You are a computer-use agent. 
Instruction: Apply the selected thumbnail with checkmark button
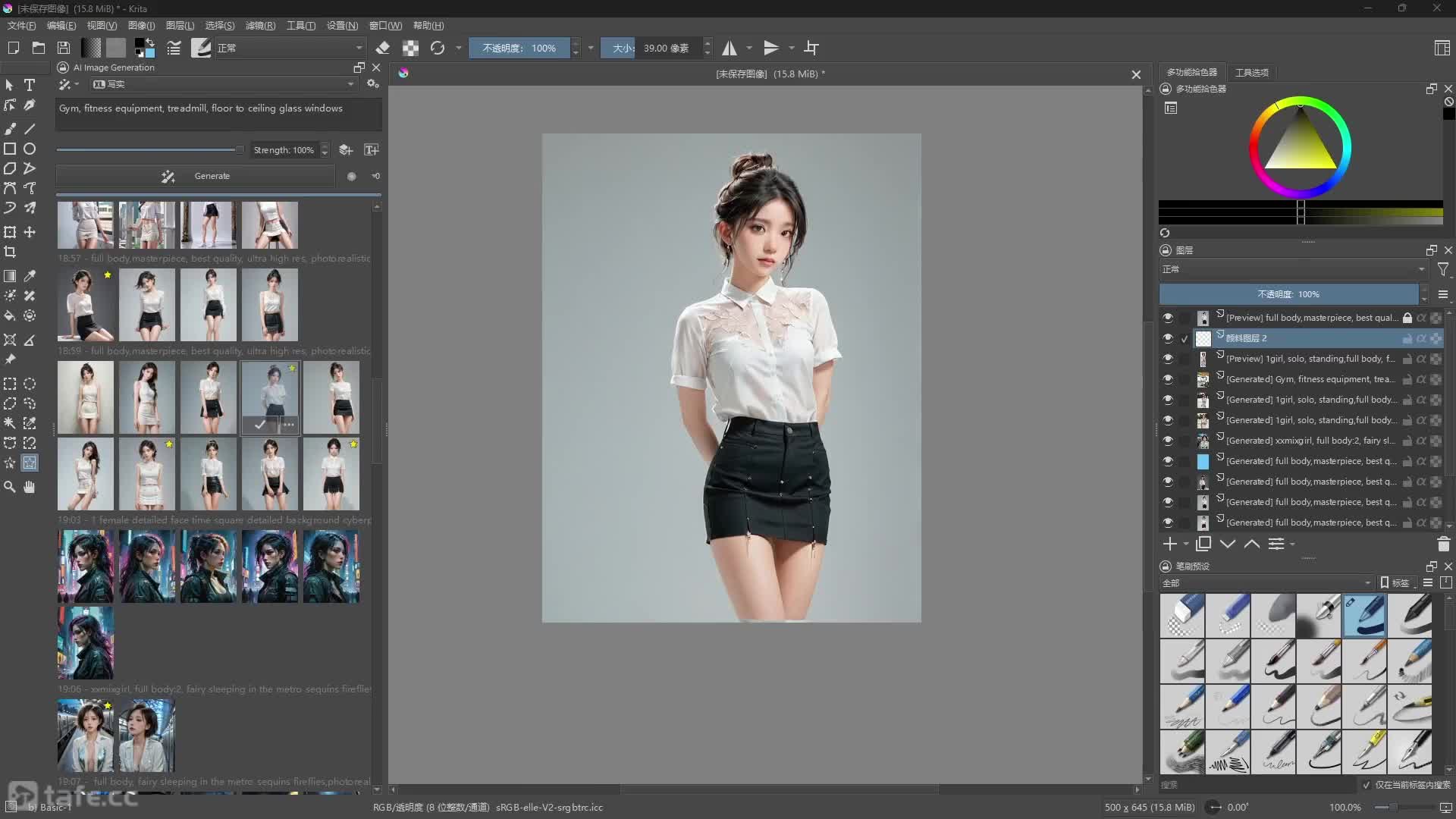coord(260,425)
